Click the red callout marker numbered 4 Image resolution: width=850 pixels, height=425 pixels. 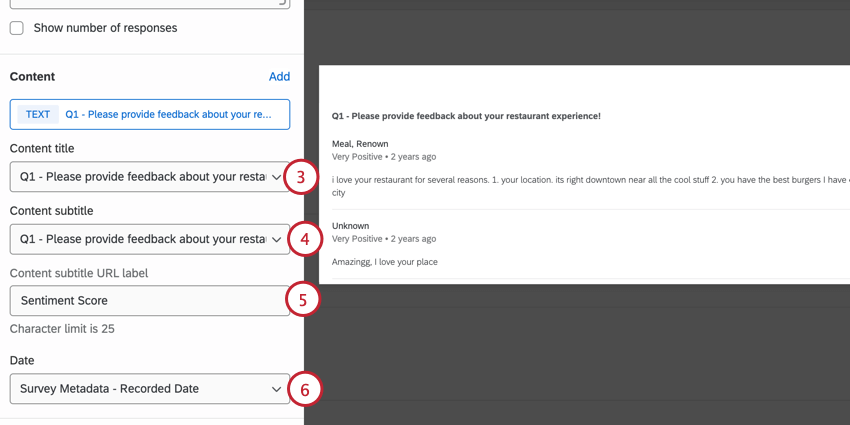[x=304, y=239]
